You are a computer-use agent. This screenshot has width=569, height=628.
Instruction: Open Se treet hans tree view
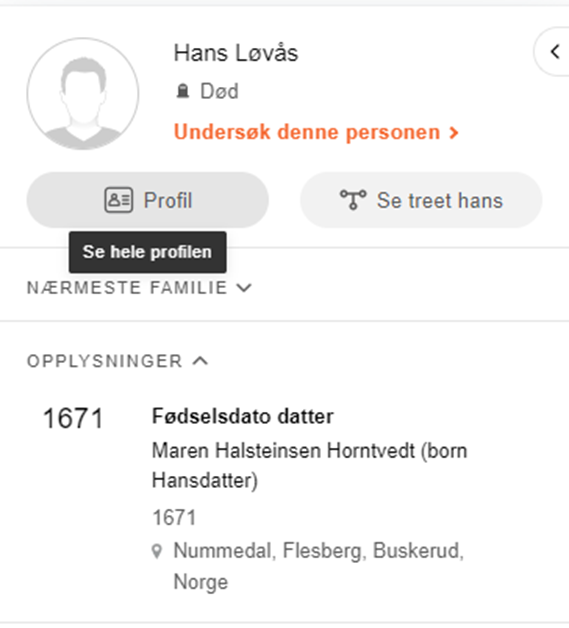[x=421, y=200]
